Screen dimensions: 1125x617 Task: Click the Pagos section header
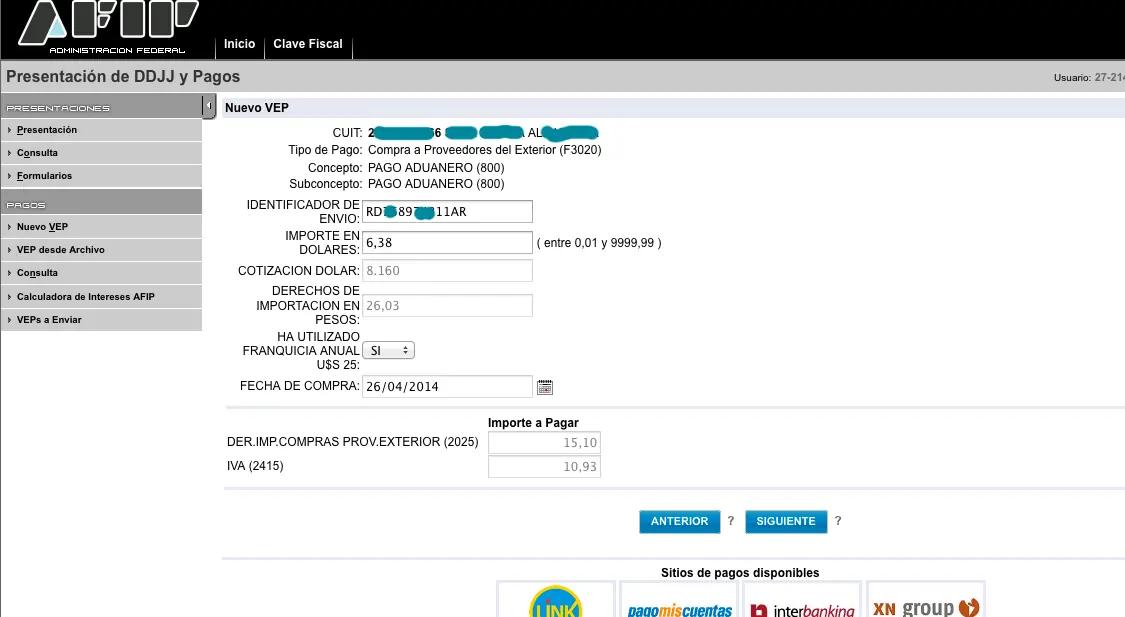pos(101,204)
